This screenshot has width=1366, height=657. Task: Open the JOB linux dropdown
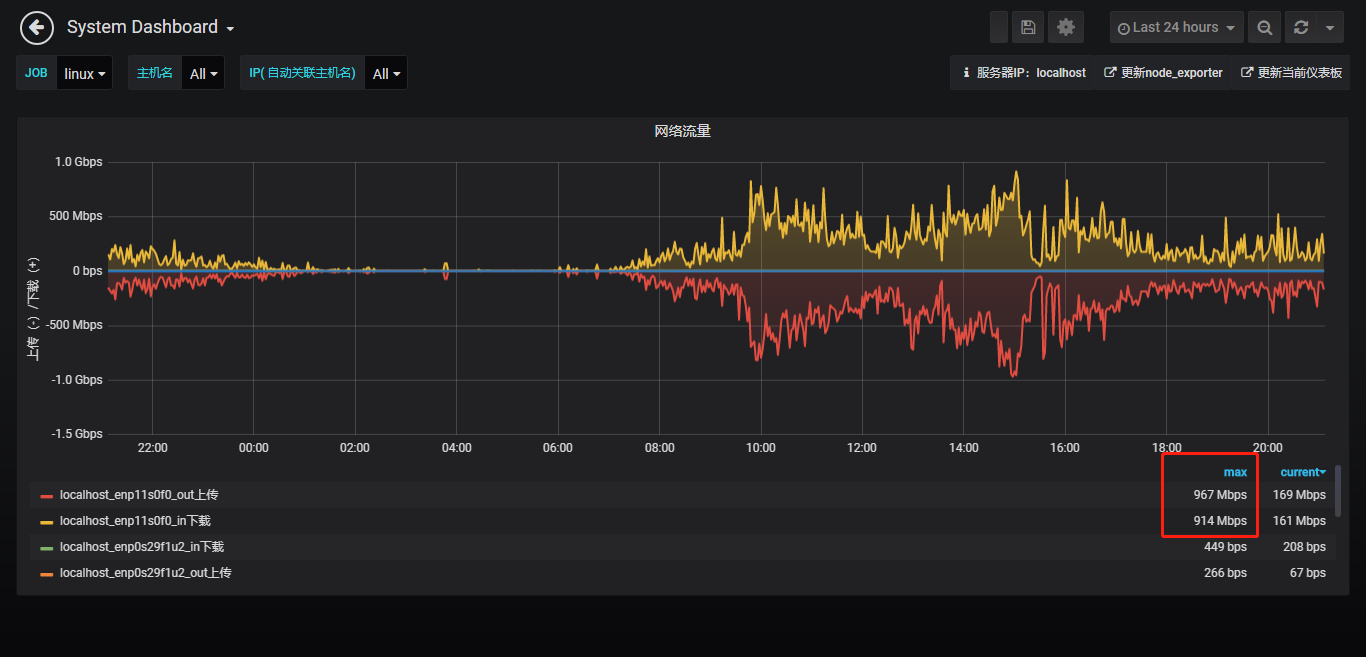(x=85, y=74)
